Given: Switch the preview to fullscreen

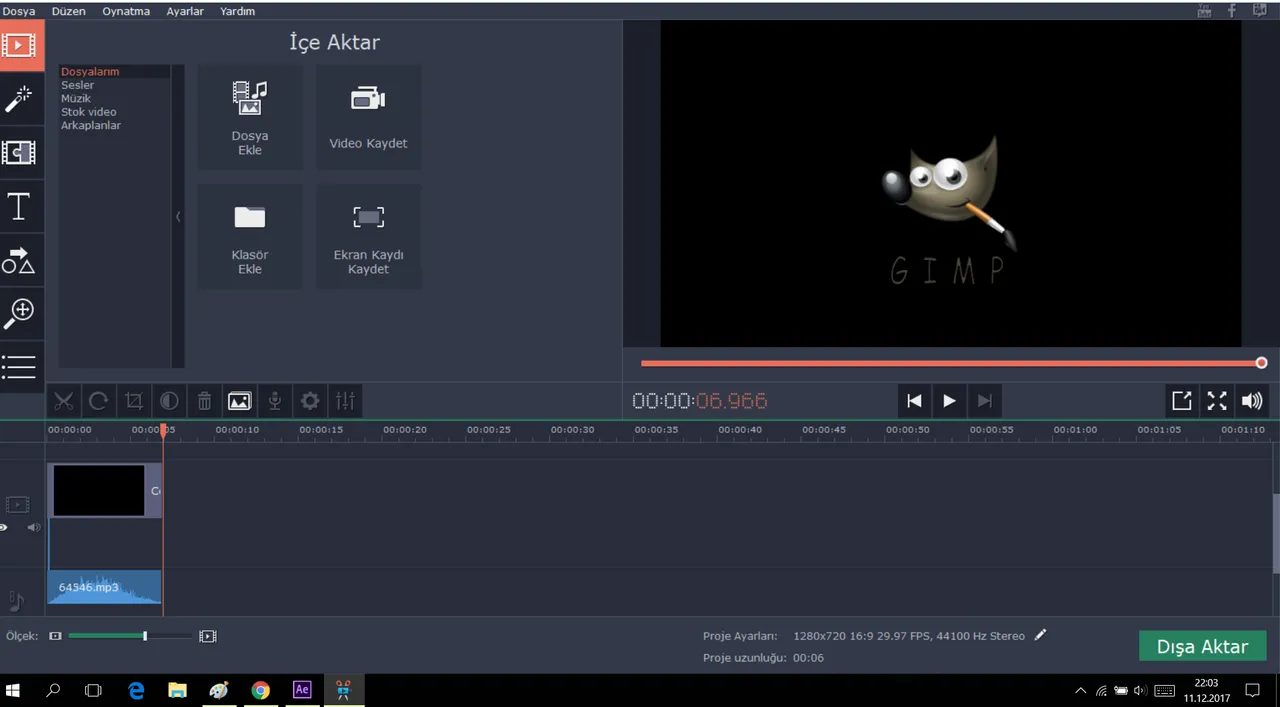Looking at the screenshot, I should 1217,401.
